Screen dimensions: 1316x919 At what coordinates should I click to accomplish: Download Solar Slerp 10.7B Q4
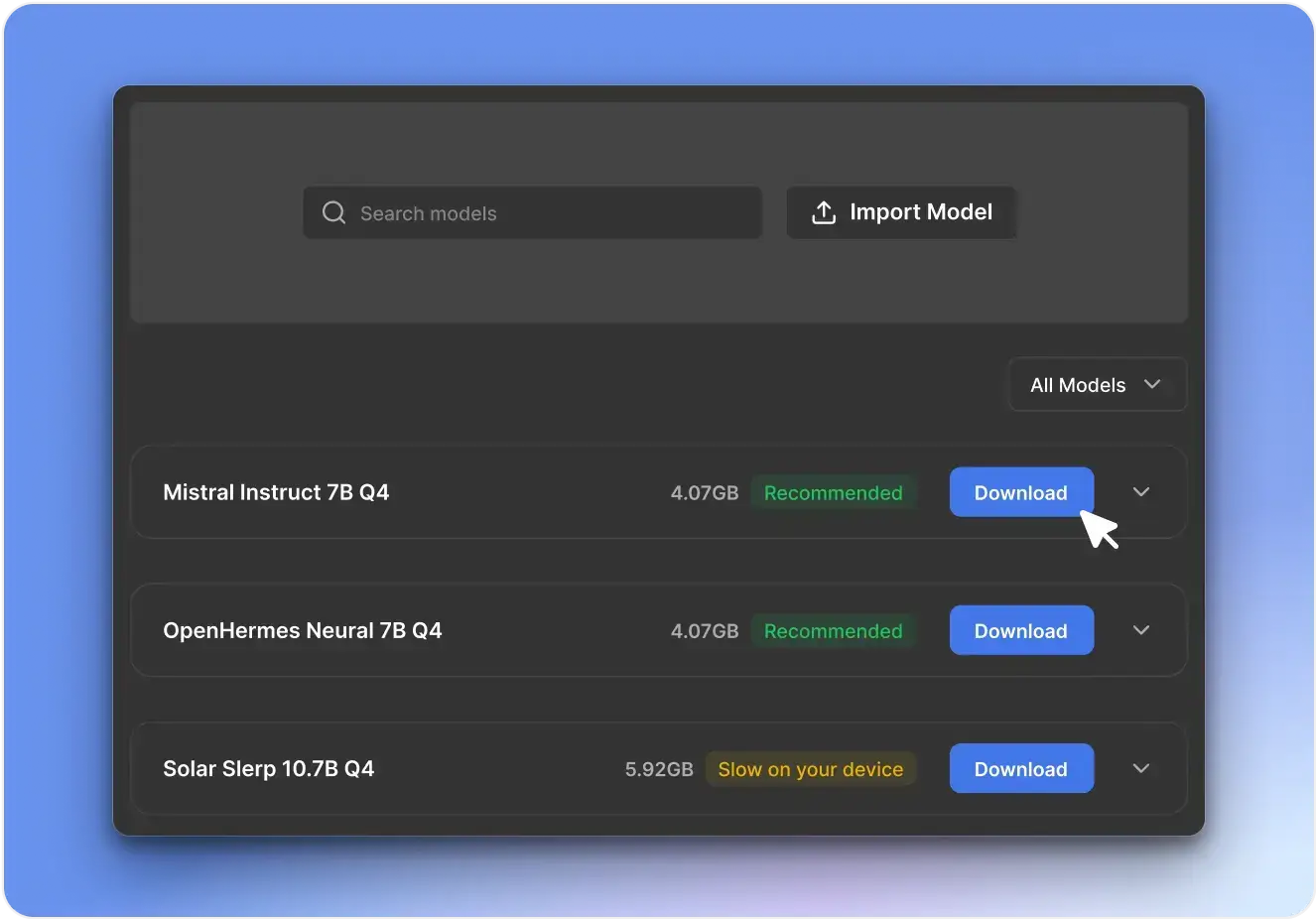coord(1020,768)
